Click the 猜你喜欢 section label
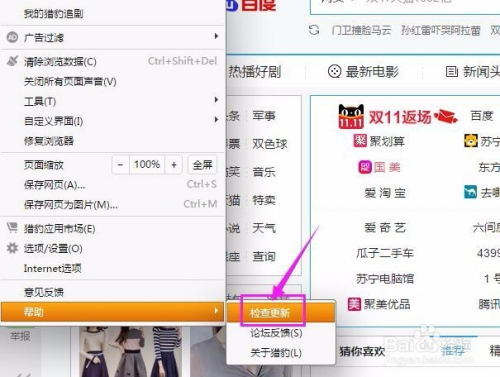 pyautogui.click(x=362, y=351)
